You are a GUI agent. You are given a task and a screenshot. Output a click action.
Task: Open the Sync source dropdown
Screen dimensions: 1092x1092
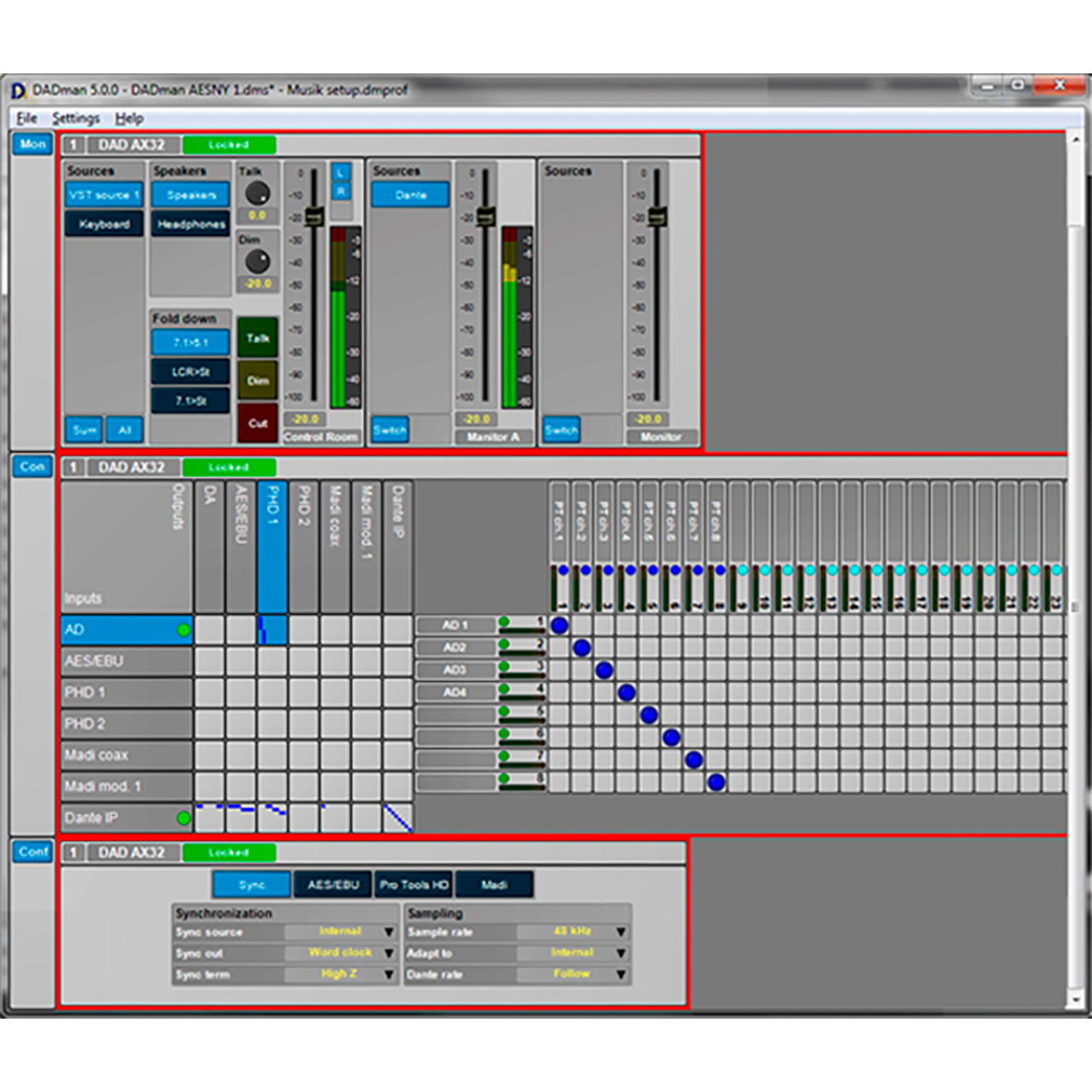388,932
